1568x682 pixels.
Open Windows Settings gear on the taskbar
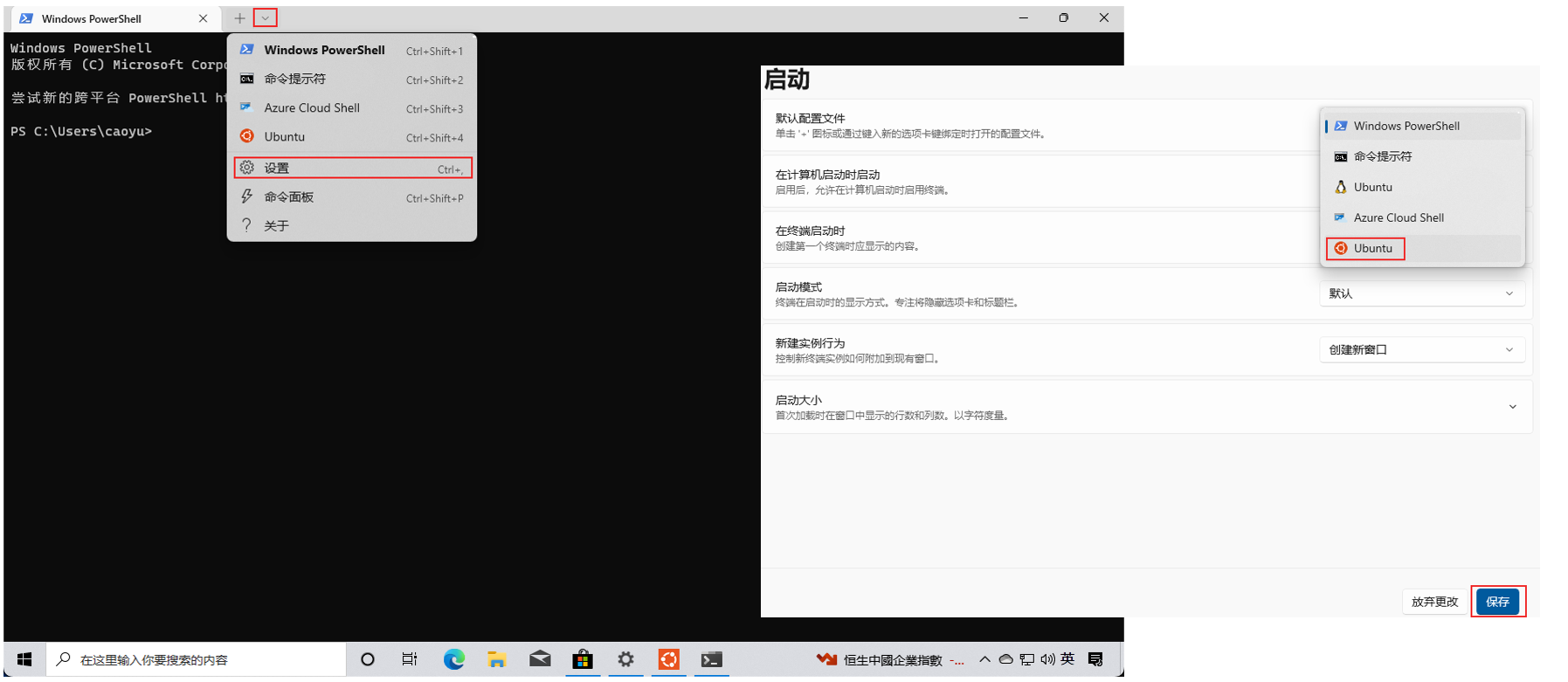coord(625,659)
